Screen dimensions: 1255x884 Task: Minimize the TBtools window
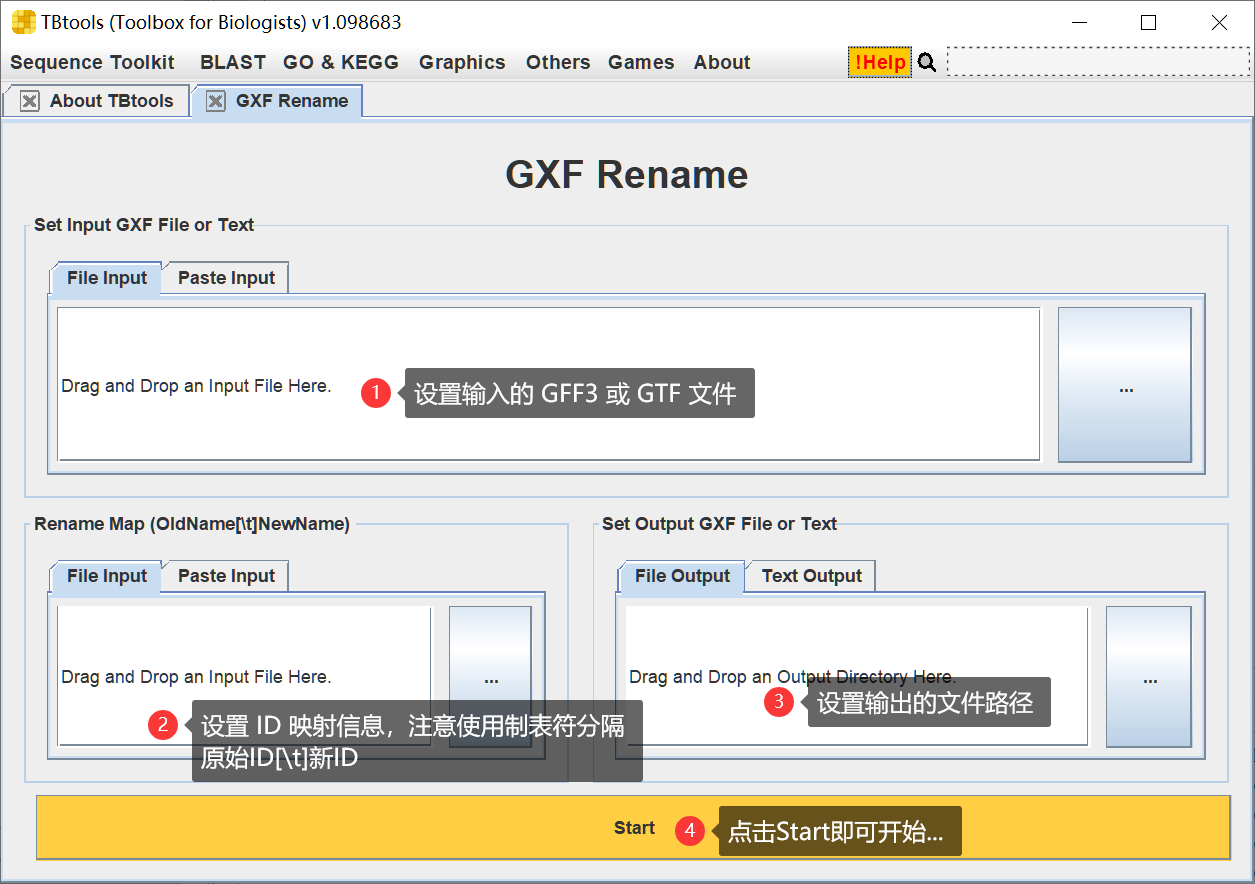click(x=1079, y=22)
